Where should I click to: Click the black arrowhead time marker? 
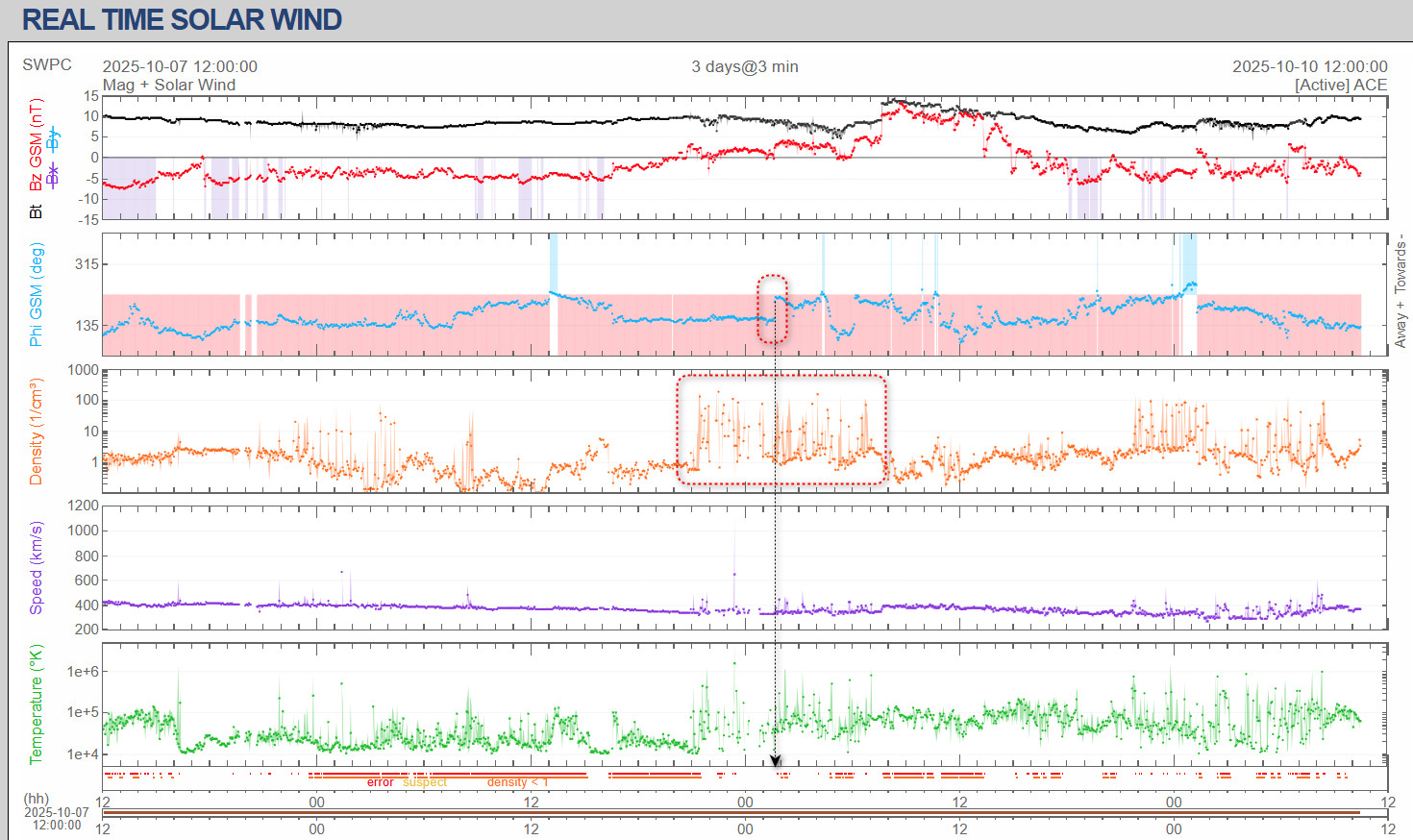pyautogui.click(x=776, y=761)
